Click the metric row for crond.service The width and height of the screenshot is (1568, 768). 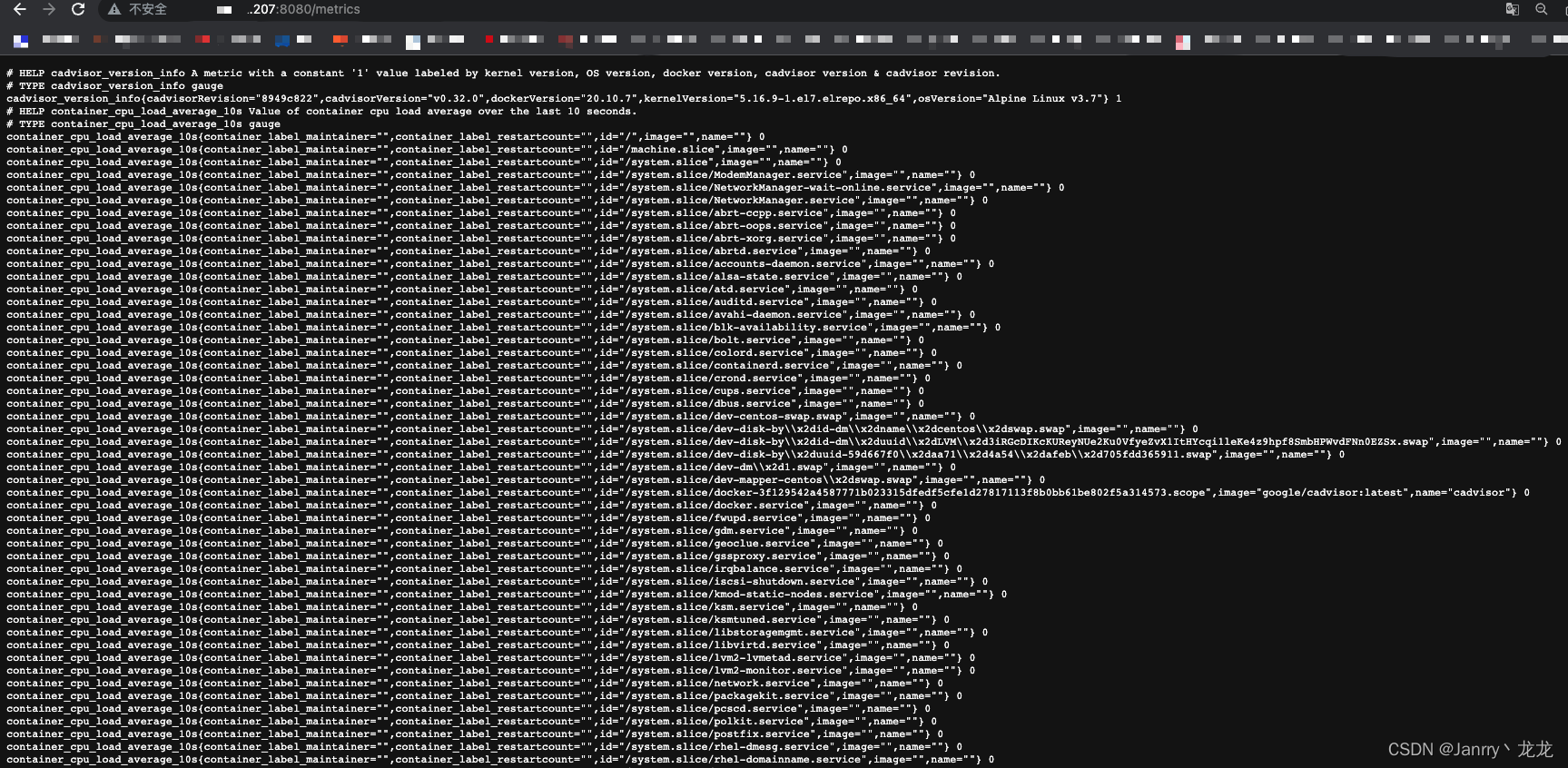click(x=468, y=379)
